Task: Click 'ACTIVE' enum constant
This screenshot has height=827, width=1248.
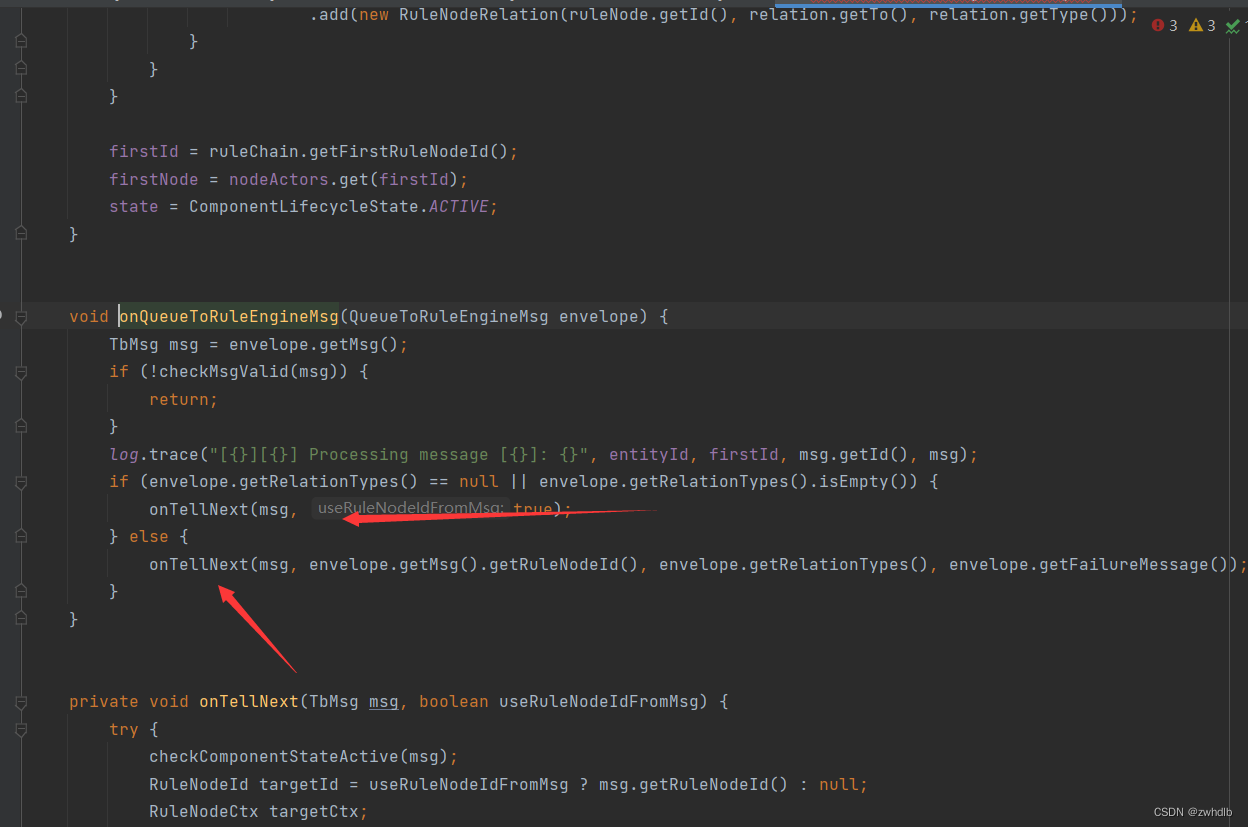Action: coord(459,207)
